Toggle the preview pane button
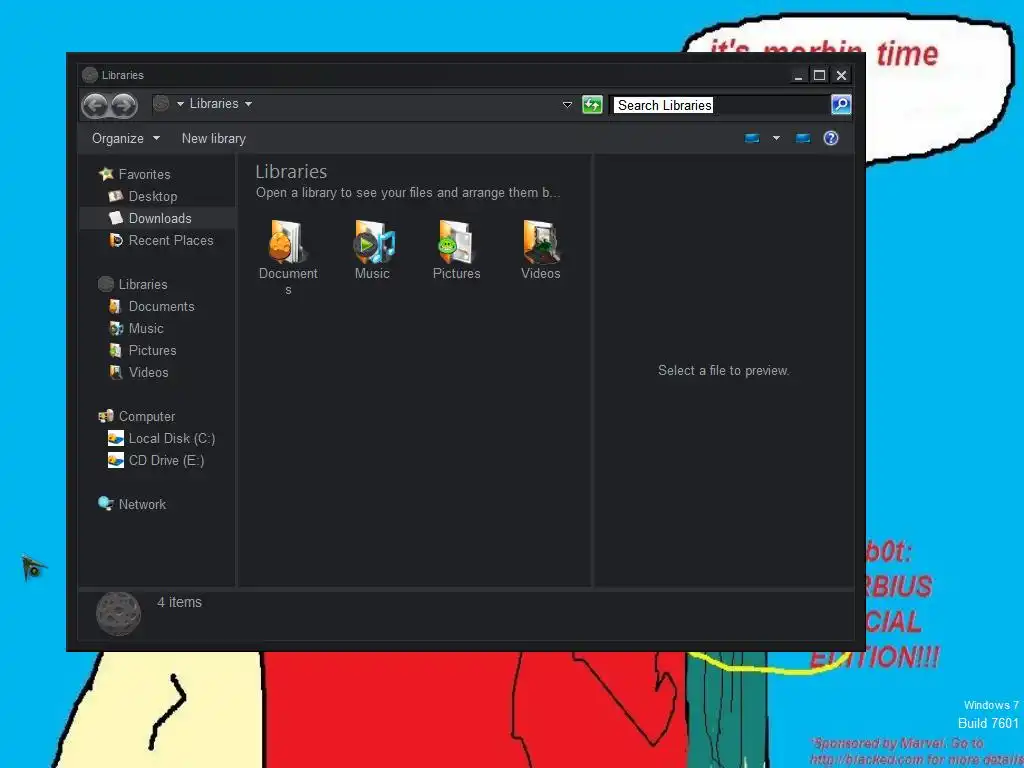The width and height of the screenshot is (1024, 768). (803, 138)
